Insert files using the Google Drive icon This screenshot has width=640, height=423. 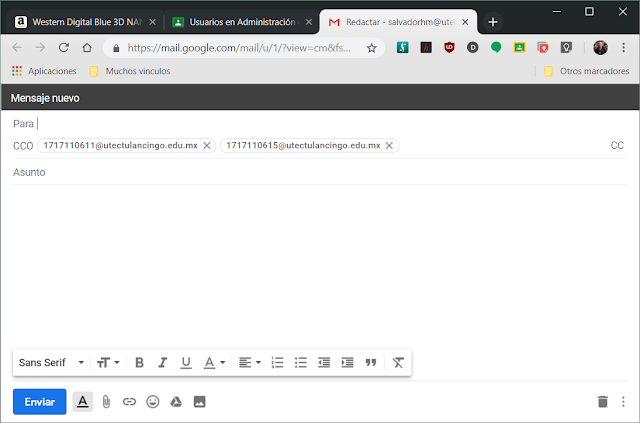click(176, 402)
